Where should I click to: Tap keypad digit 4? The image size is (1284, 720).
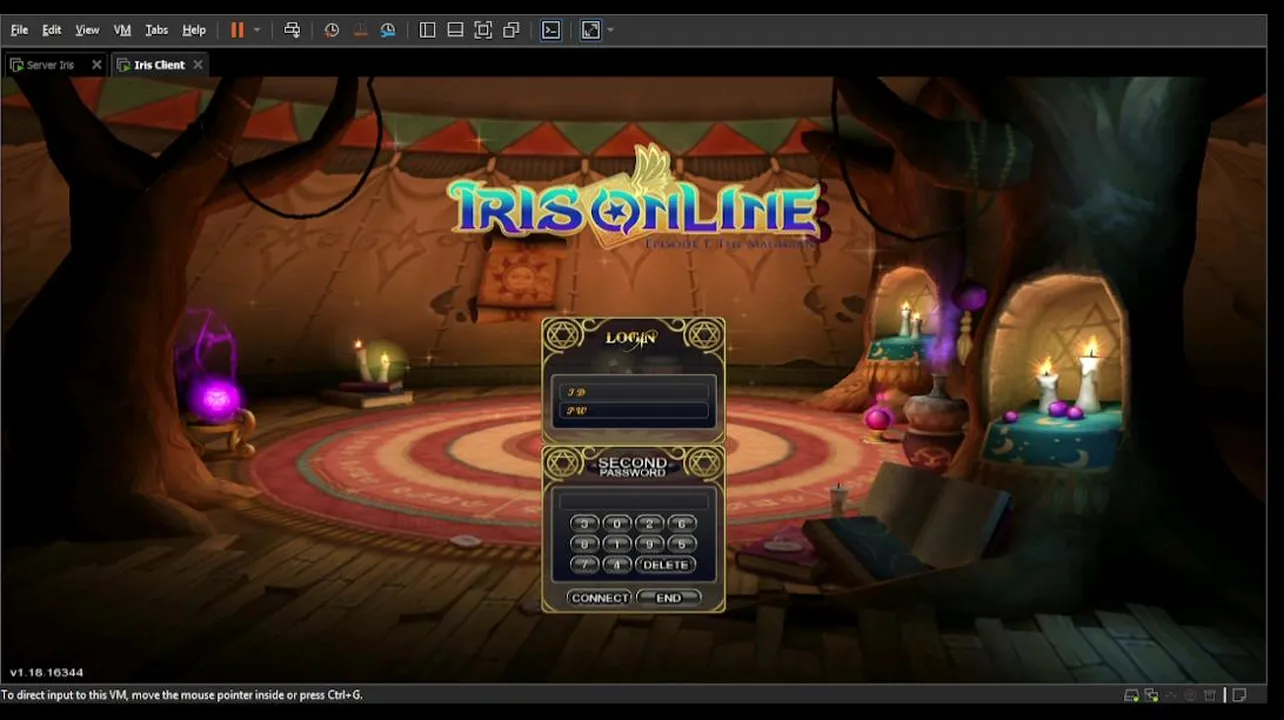pyautogui.click(x=617, y=565)
